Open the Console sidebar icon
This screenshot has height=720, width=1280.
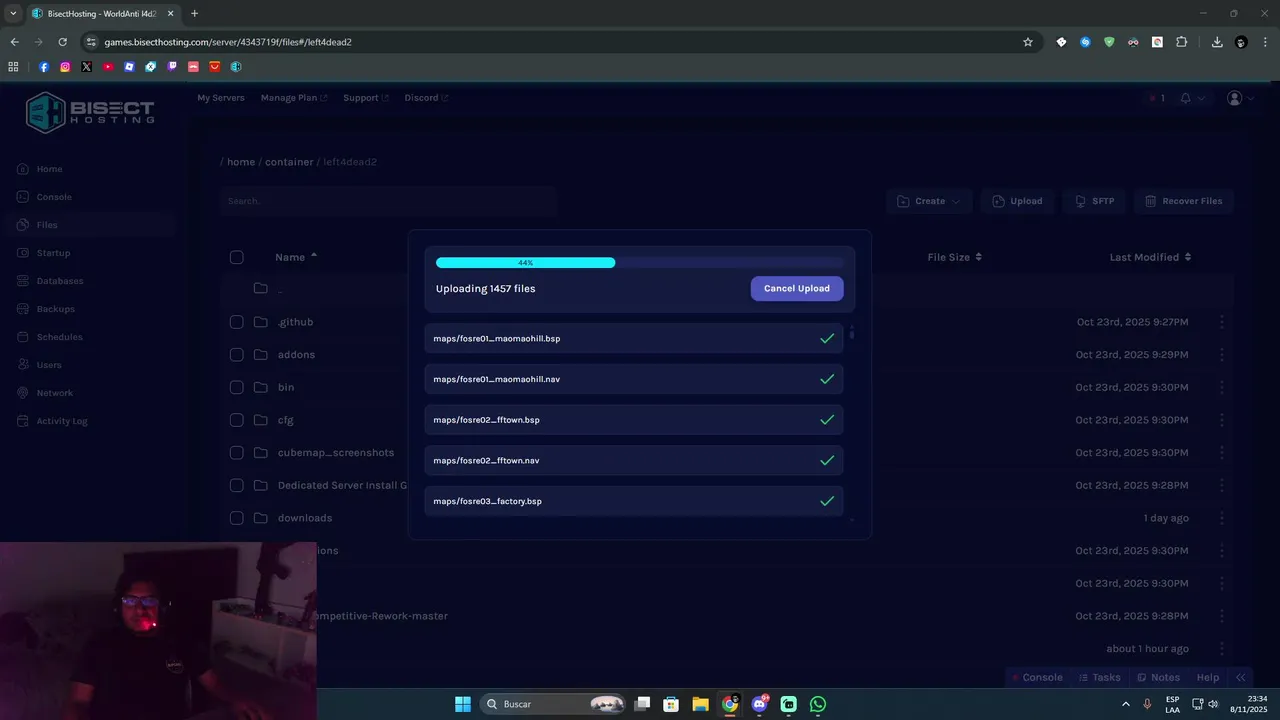point(23,197)
